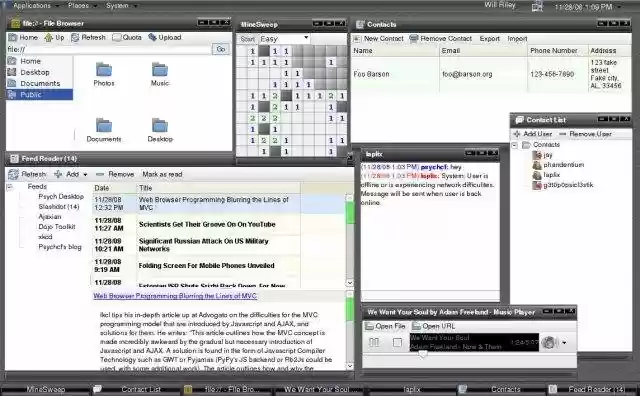Click New Contact in Contacts window

(x=378, y=39)
